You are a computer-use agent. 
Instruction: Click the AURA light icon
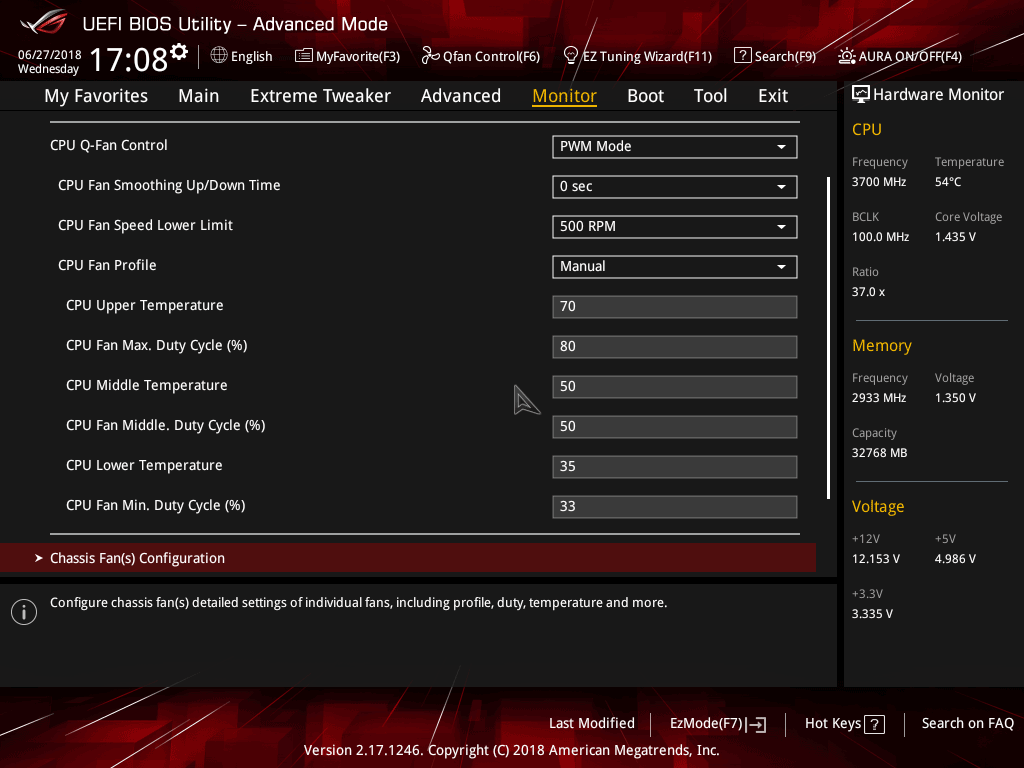click(x=846, y=56)
